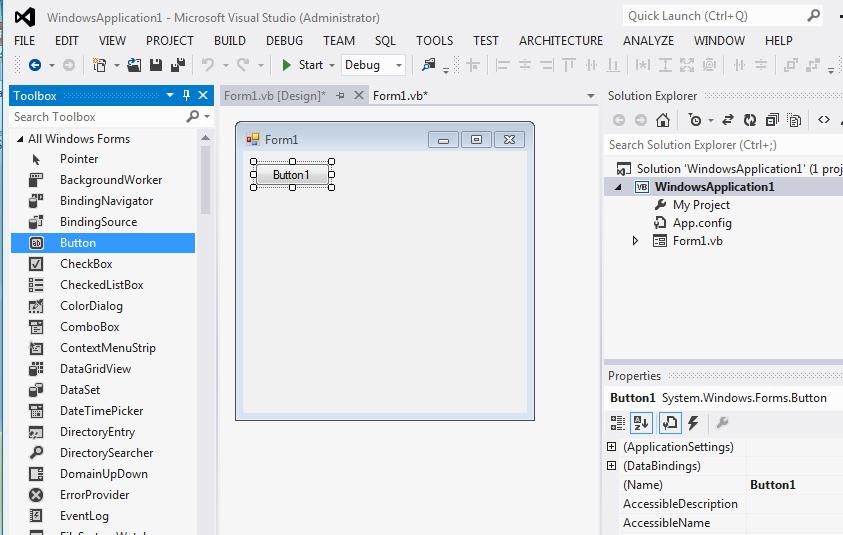Close the Form1.vb [Design] tab
Screen dimensions: 843x535
pos(359,95)
